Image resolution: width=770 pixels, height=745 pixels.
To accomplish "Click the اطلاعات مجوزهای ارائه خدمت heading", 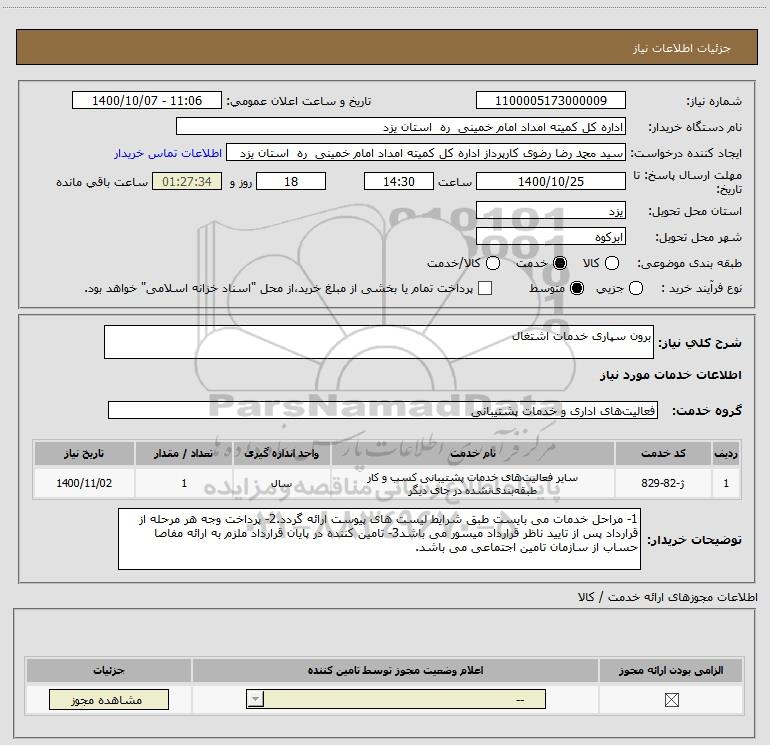I will [x=667, y=597].
